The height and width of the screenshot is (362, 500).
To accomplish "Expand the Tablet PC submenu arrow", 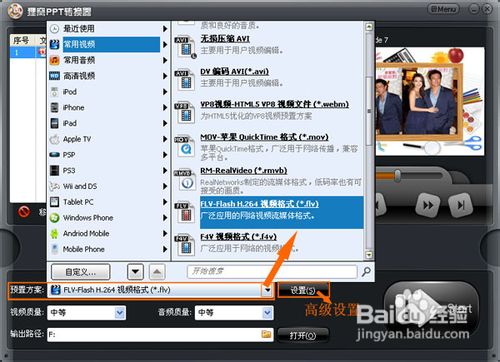I will point(165,202).
